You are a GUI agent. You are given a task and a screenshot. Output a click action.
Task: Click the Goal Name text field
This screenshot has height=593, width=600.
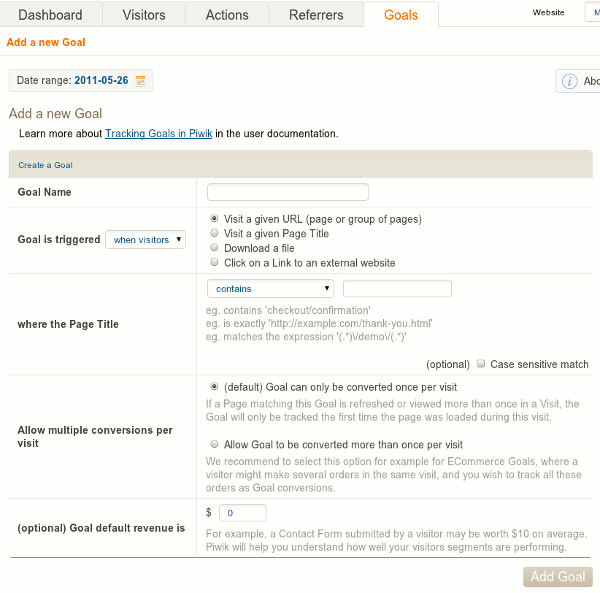(x=288, y=192)
